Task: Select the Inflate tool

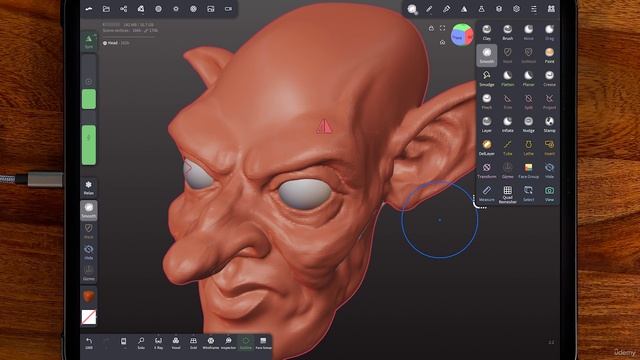Action: click(x=507, y=124)
